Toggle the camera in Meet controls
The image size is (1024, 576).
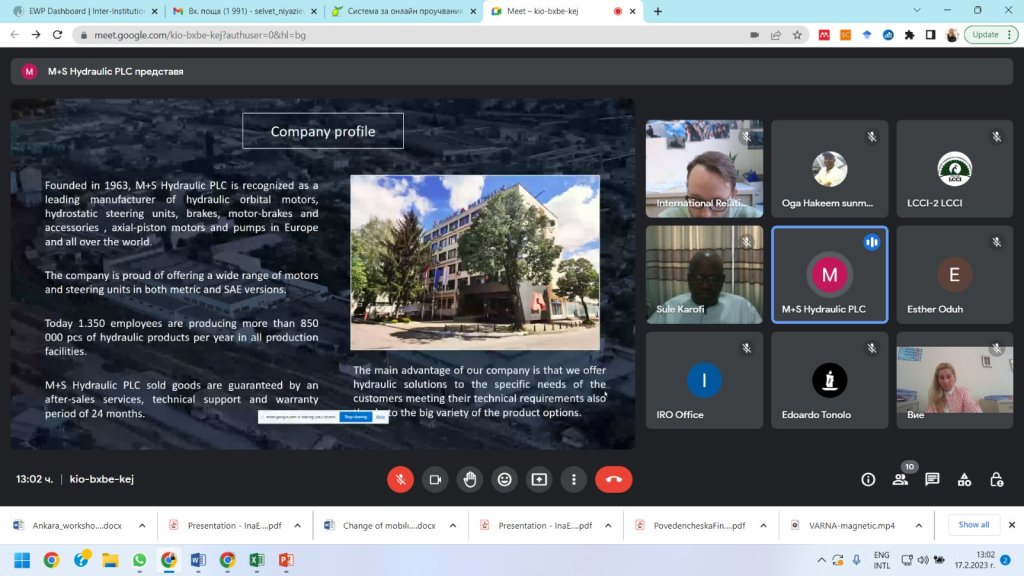click(x=435, y=479)
